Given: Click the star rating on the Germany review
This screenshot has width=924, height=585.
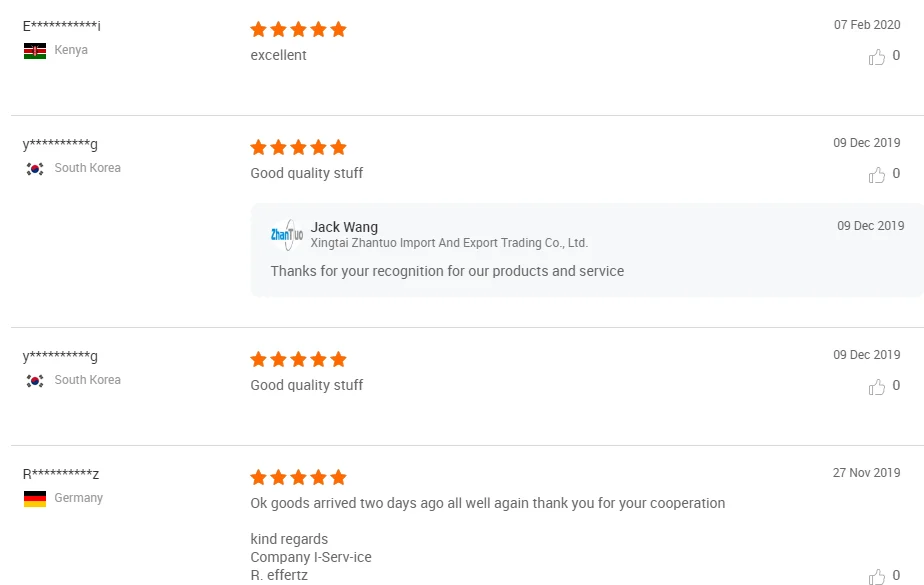Looking at the screenshot, I should [298, 478].
